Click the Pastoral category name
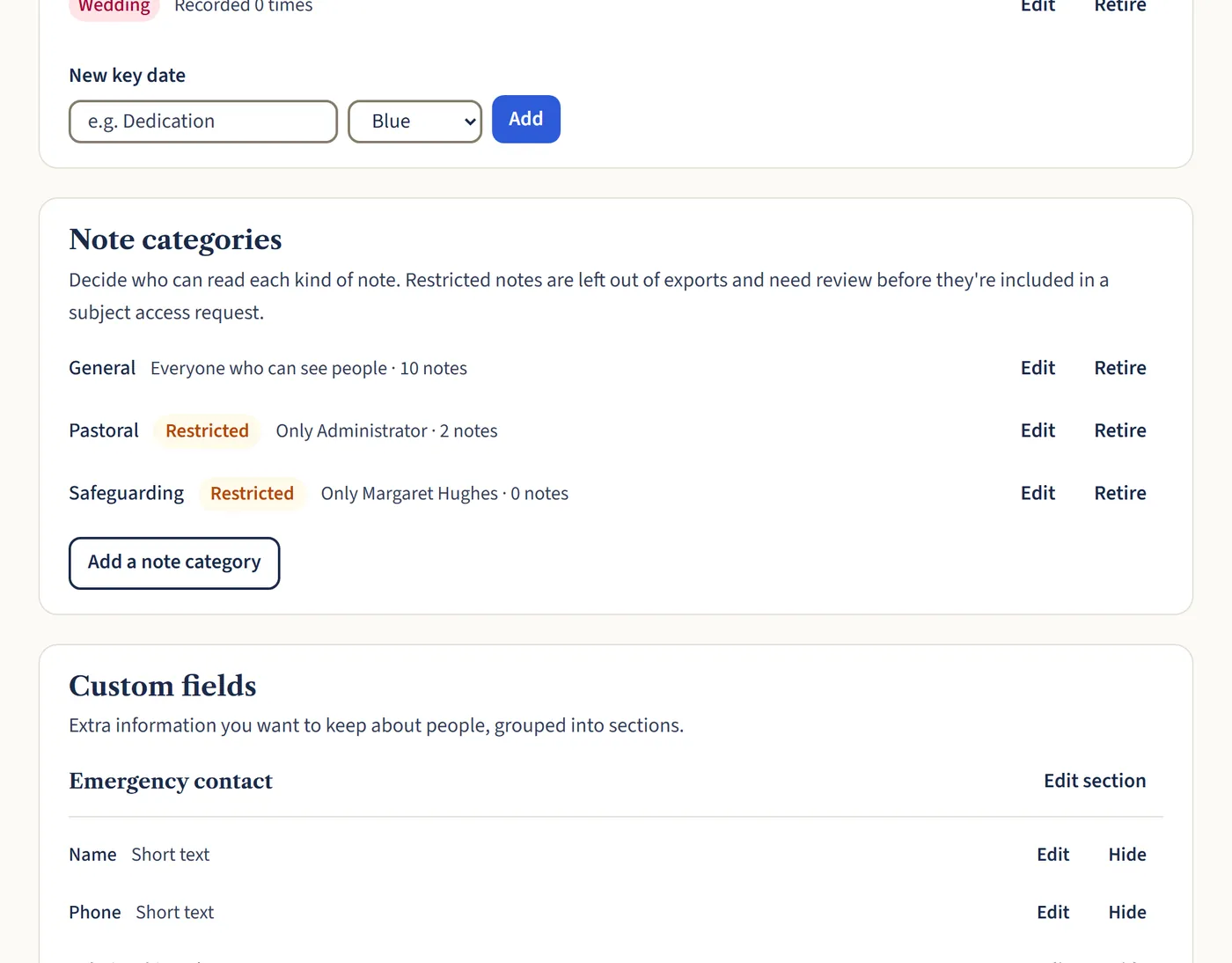 pos(104,430)
